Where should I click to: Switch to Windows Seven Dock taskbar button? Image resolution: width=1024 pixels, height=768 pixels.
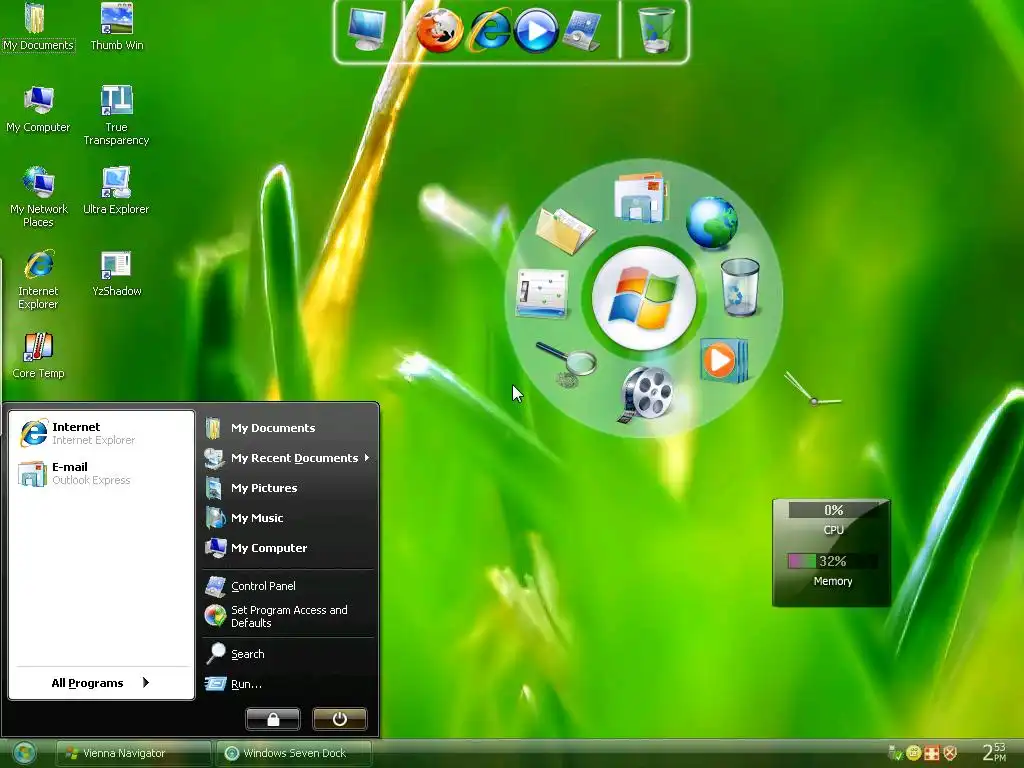point(294,753)
